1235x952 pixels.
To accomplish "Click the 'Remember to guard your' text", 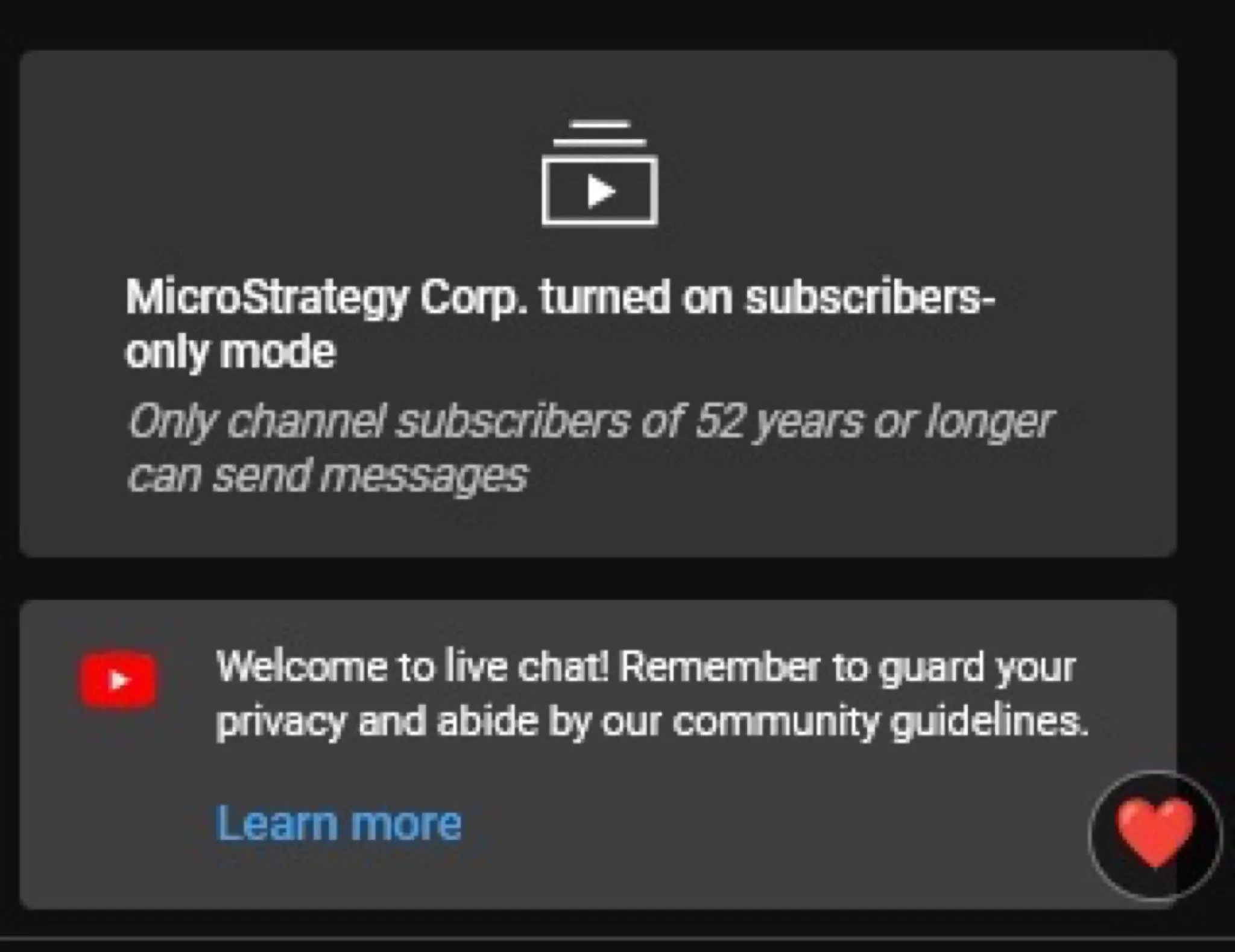I will [x=847, y=667].
